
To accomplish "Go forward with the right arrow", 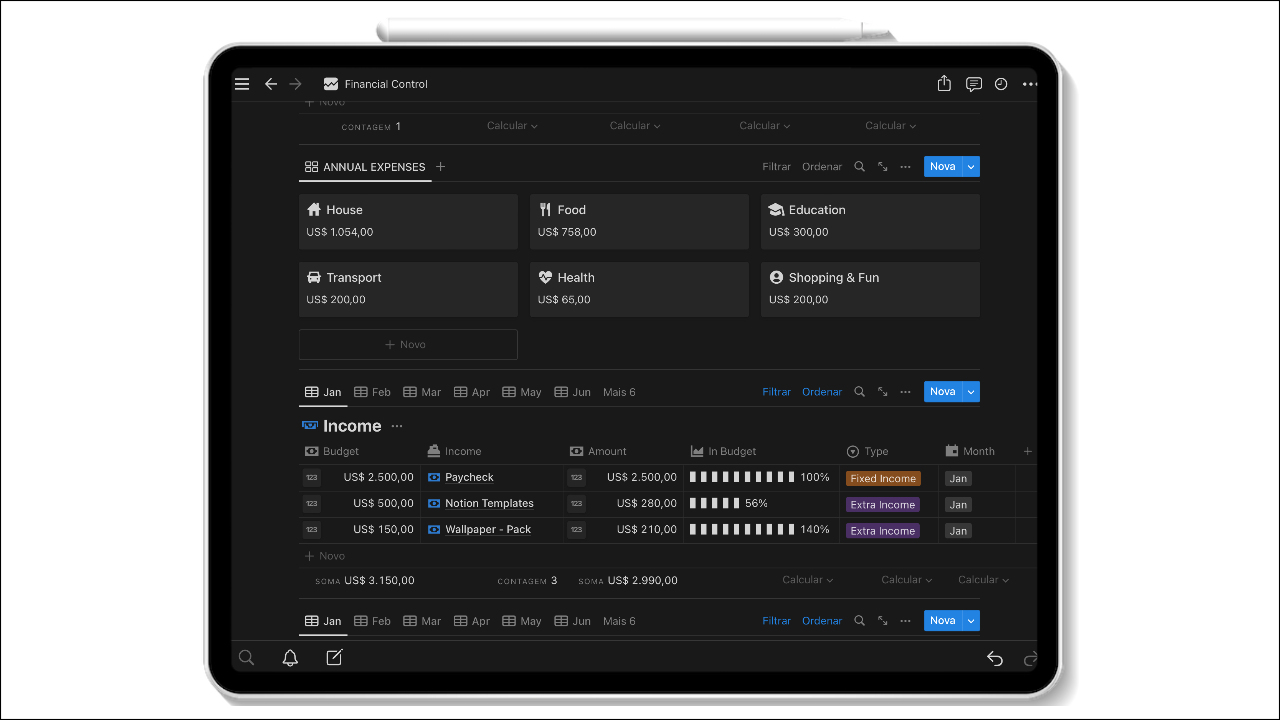I will pyautogui.click(x=295, y=84).
